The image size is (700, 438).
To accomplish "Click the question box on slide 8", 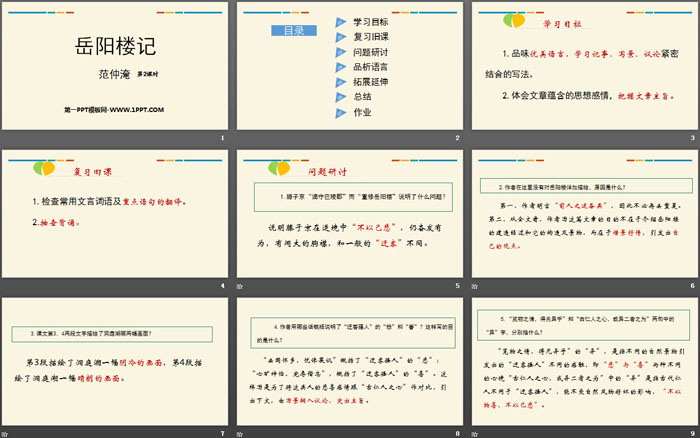I will click(352, 331).
